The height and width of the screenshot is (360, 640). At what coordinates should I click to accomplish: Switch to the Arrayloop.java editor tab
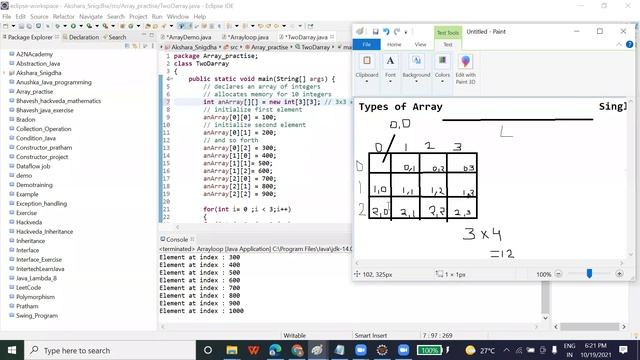pos(249,37)
